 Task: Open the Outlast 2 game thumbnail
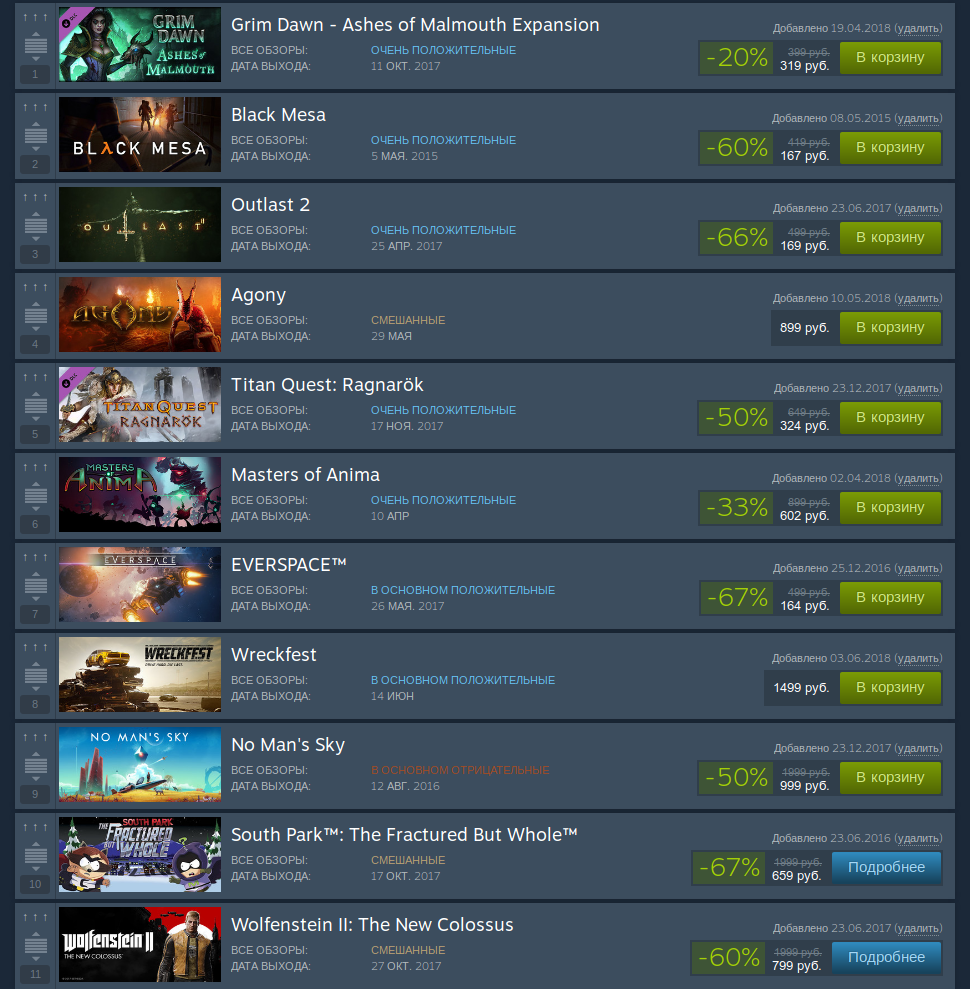click(140, 225)
